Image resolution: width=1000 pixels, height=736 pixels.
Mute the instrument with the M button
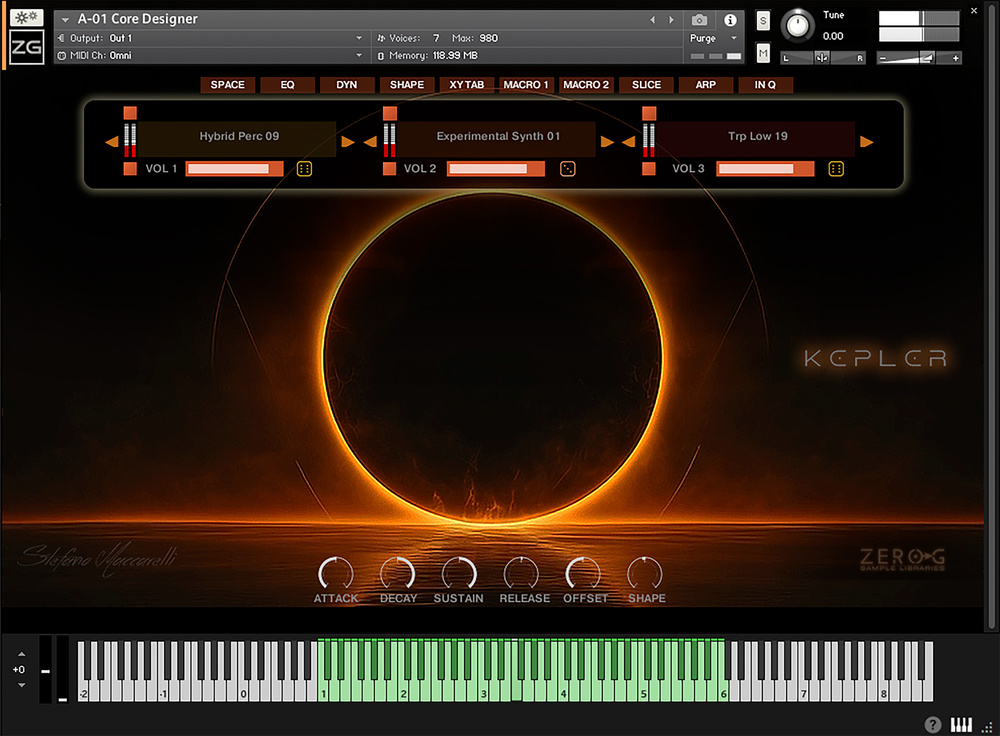[x=764, y=52]
